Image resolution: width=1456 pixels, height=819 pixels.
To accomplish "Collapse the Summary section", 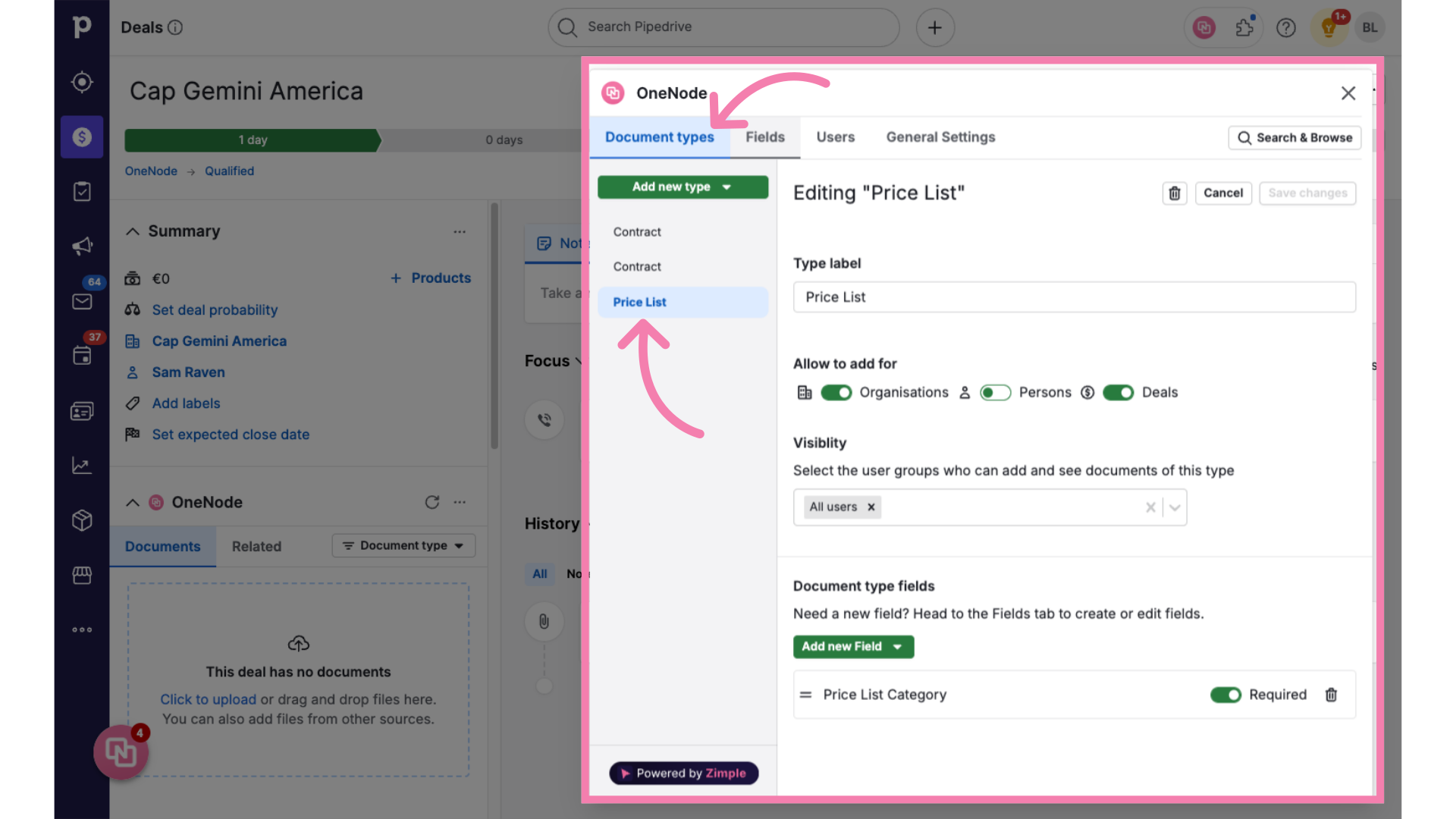I will tap(133, 231).
